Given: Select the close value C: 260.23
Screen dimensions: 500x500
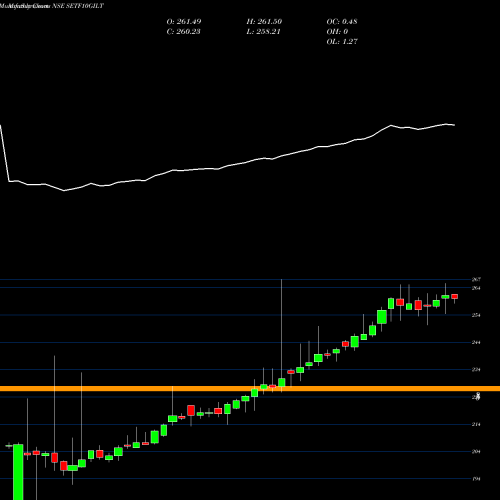Looking at the screenshot, I should pyautogui.click(x=183, y=32).
